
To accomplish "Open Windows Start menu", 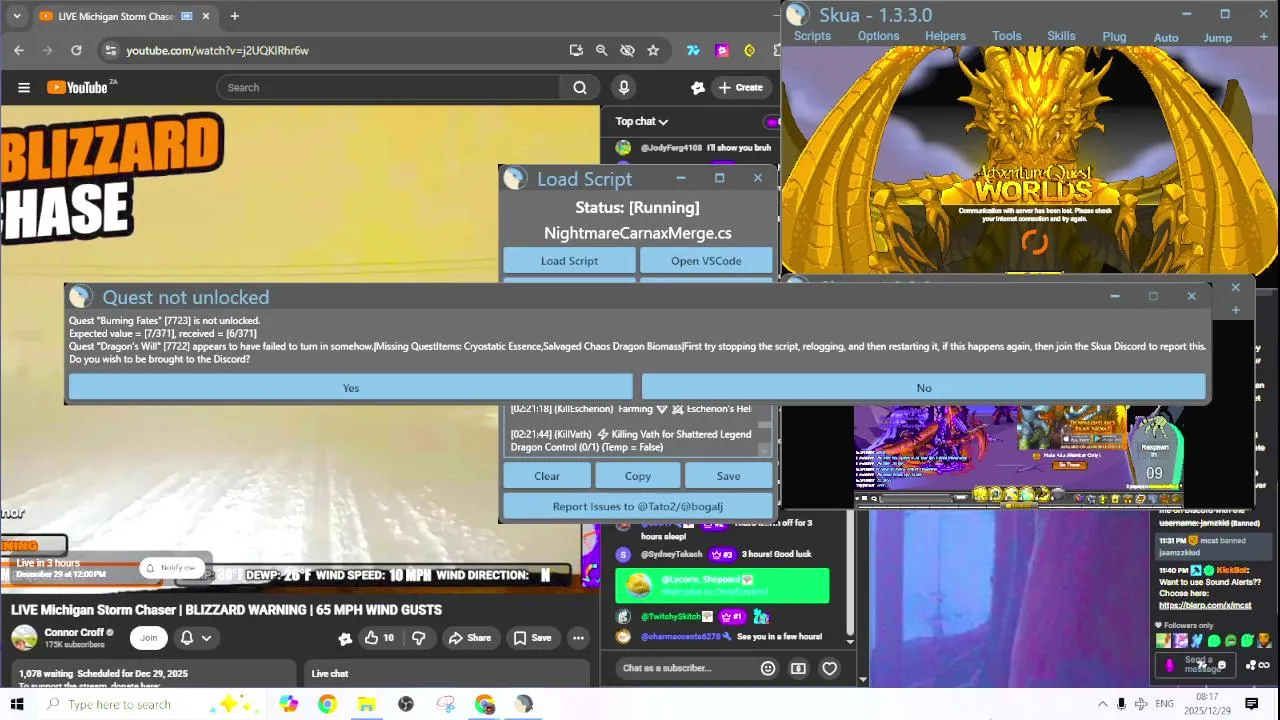I will [17, 704].
